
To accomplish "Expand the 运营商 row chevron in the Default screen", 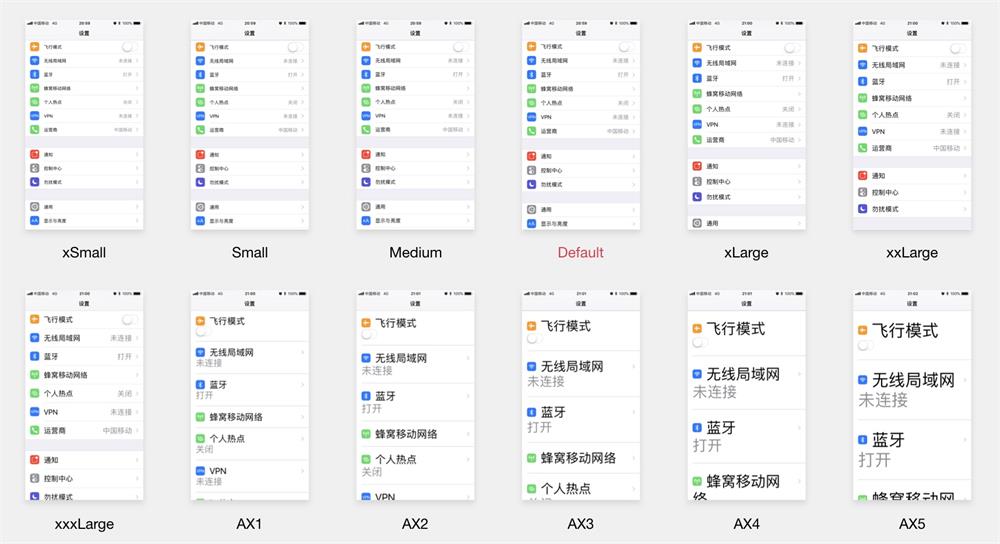I will 634,131.
